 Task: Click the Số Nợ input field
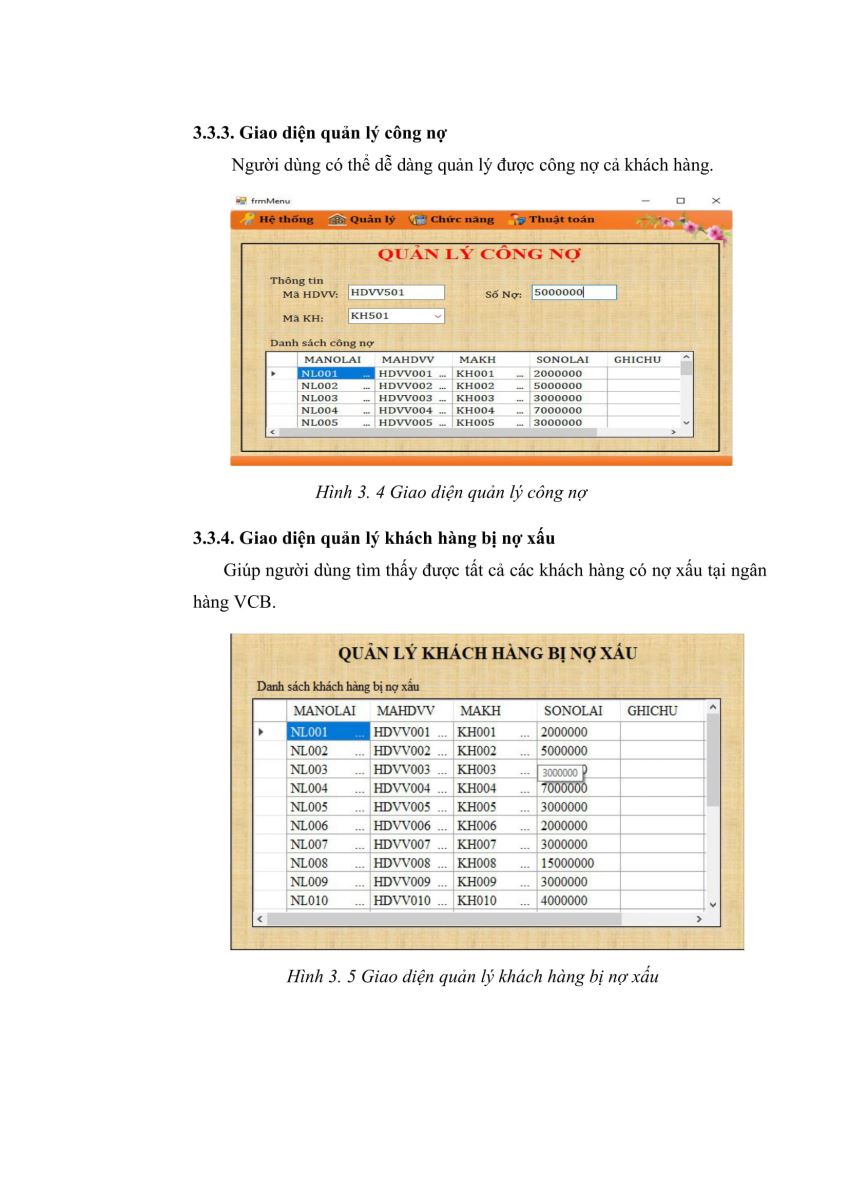573,292
